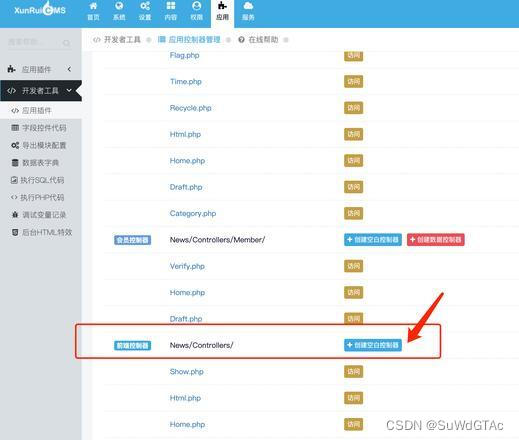The height and width of the screenshot is (440, 519).
Task: Open the 首页 home icon in top bar
Action: coord(93,11)
